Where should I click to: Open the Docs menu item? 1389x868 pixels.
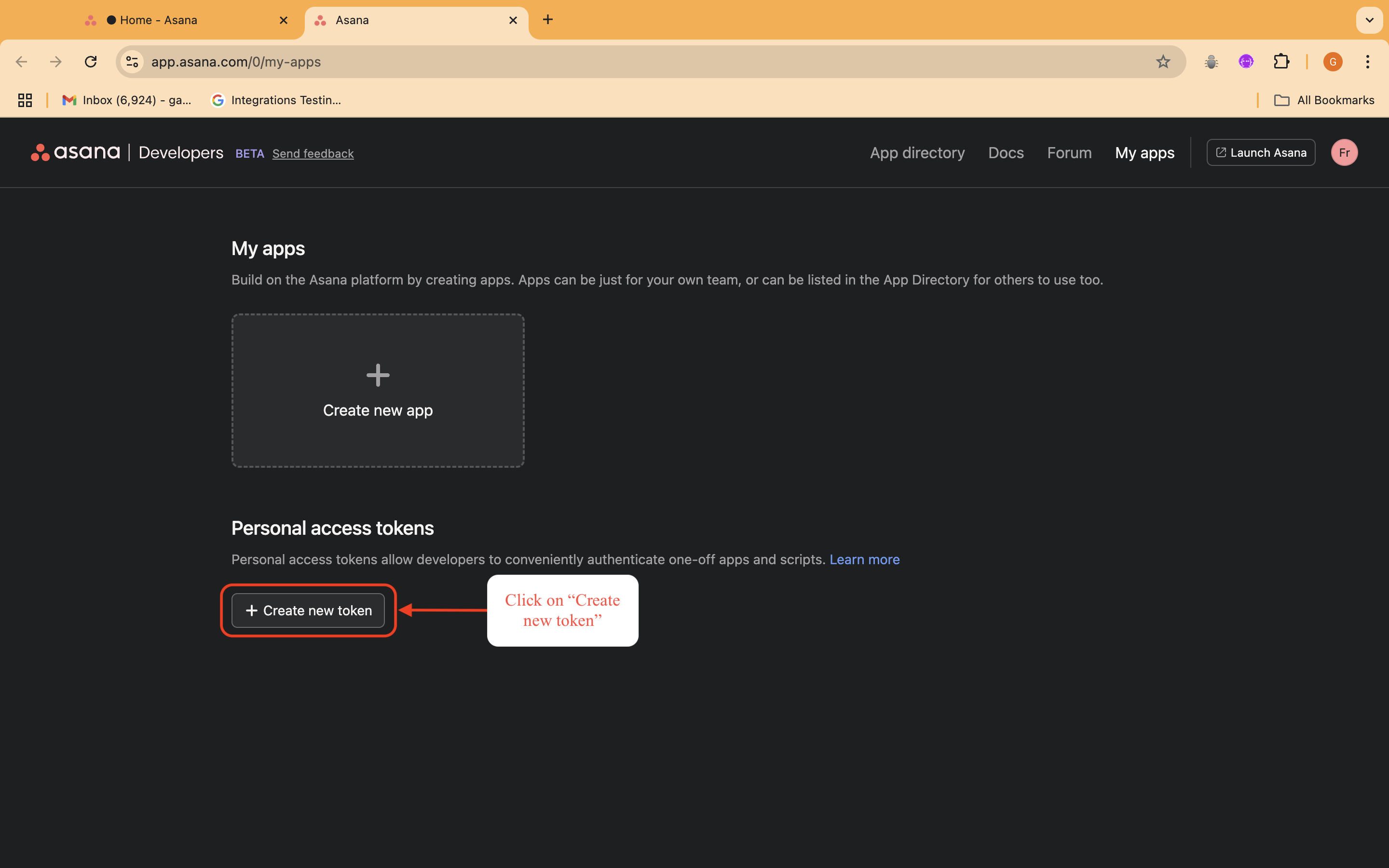tap(1006, 153)
